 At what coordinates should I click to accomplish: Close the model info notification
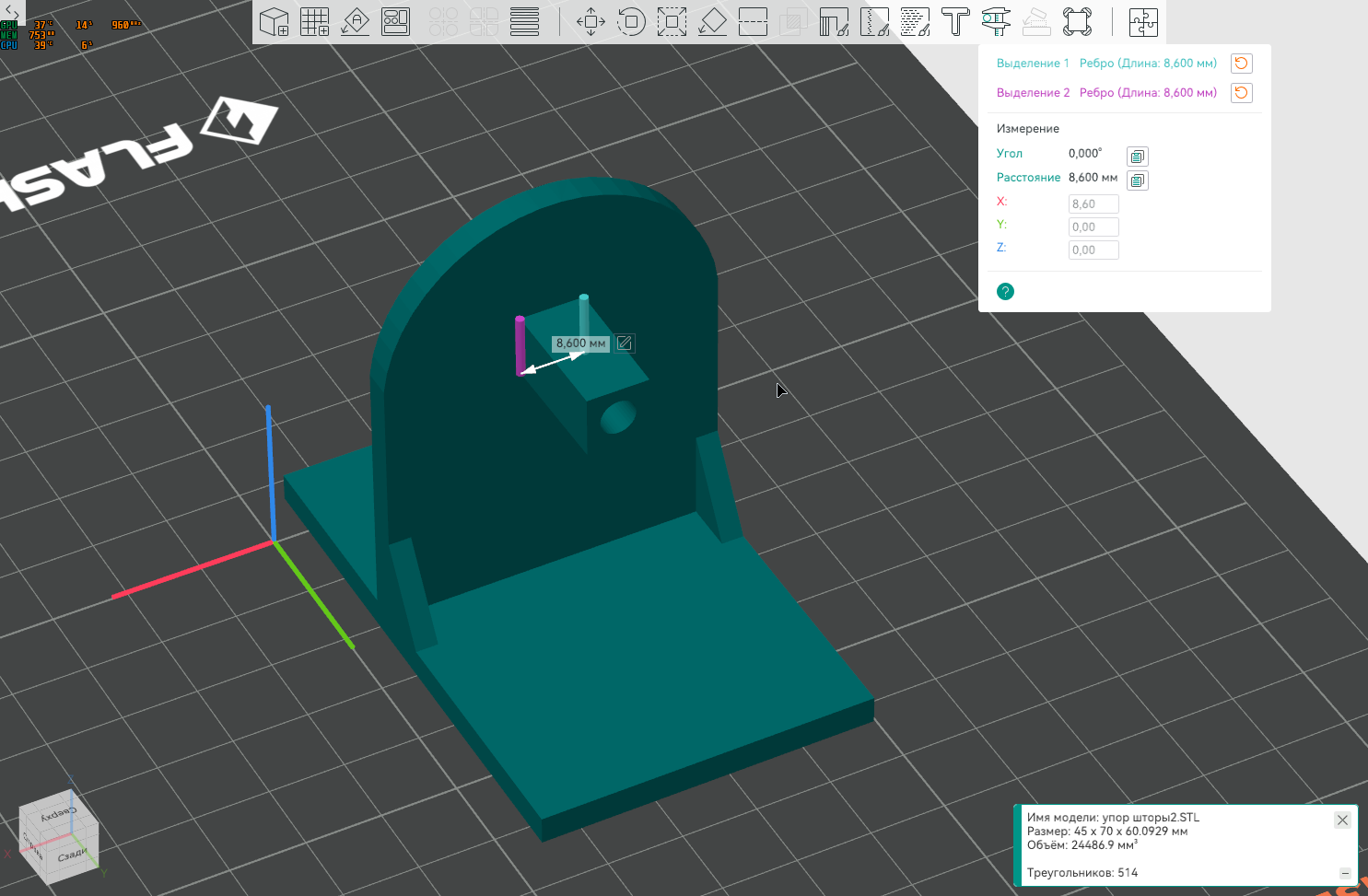[x=1342, y=820]
